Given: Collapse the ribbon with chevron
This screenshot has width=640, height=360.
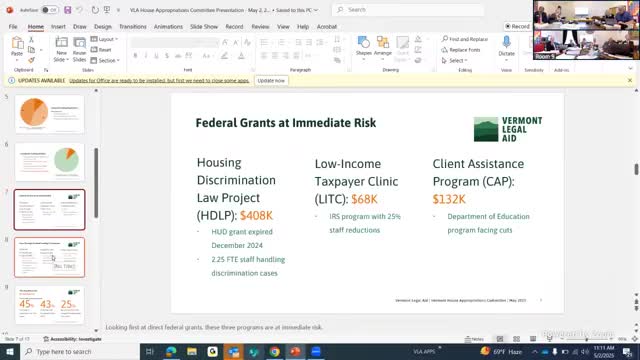Looking at the screenshot, I should 630,69.
